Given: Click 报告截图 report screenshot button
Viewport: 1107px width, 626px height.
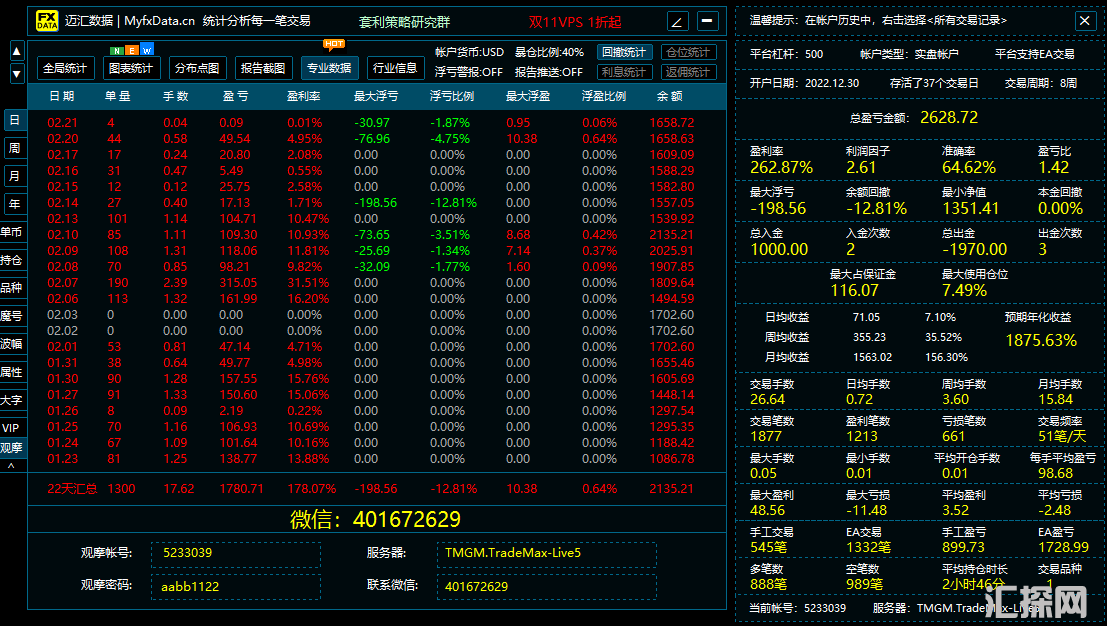Looking at the screenshot, I should 264,68.
